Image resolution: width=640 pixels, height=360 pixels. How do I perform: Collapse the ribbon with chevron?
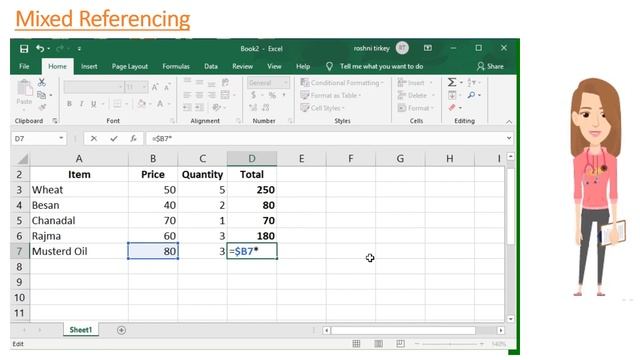point(509,122)
